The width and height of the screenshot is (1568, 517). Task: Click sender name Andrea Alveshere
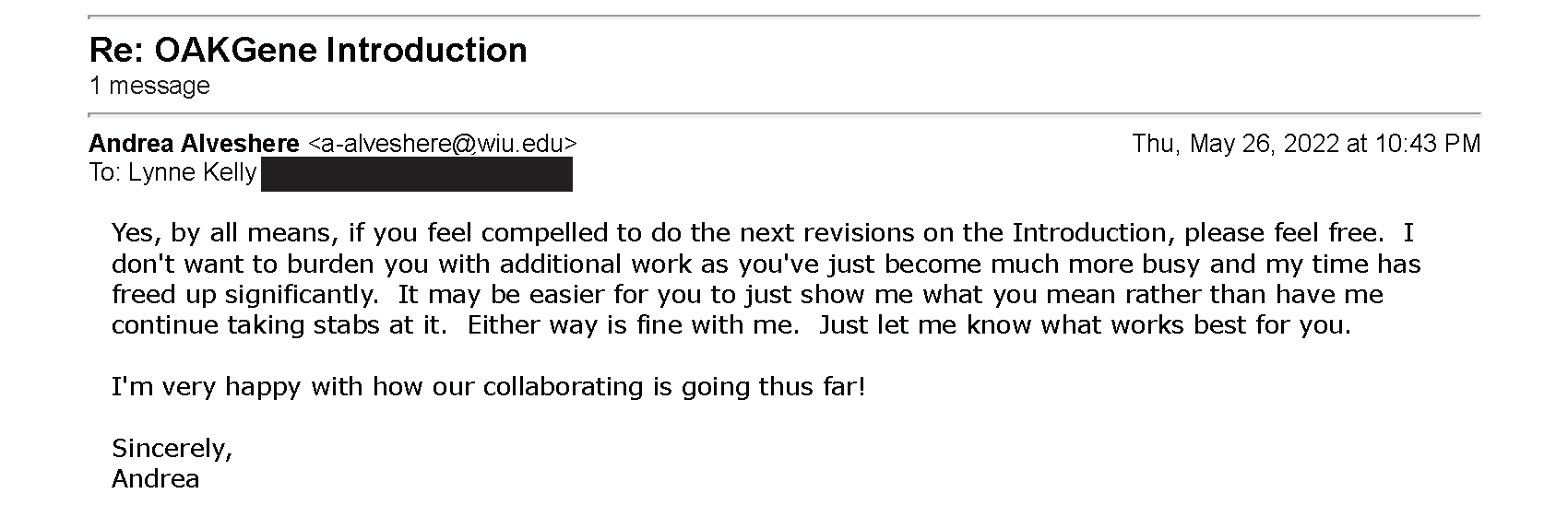[x=194, y=144]
